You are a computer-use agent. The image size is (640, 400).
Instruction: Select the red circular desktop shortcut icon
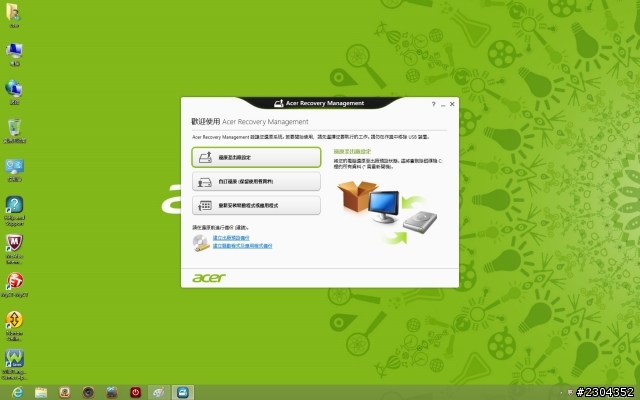pos(14,284)
